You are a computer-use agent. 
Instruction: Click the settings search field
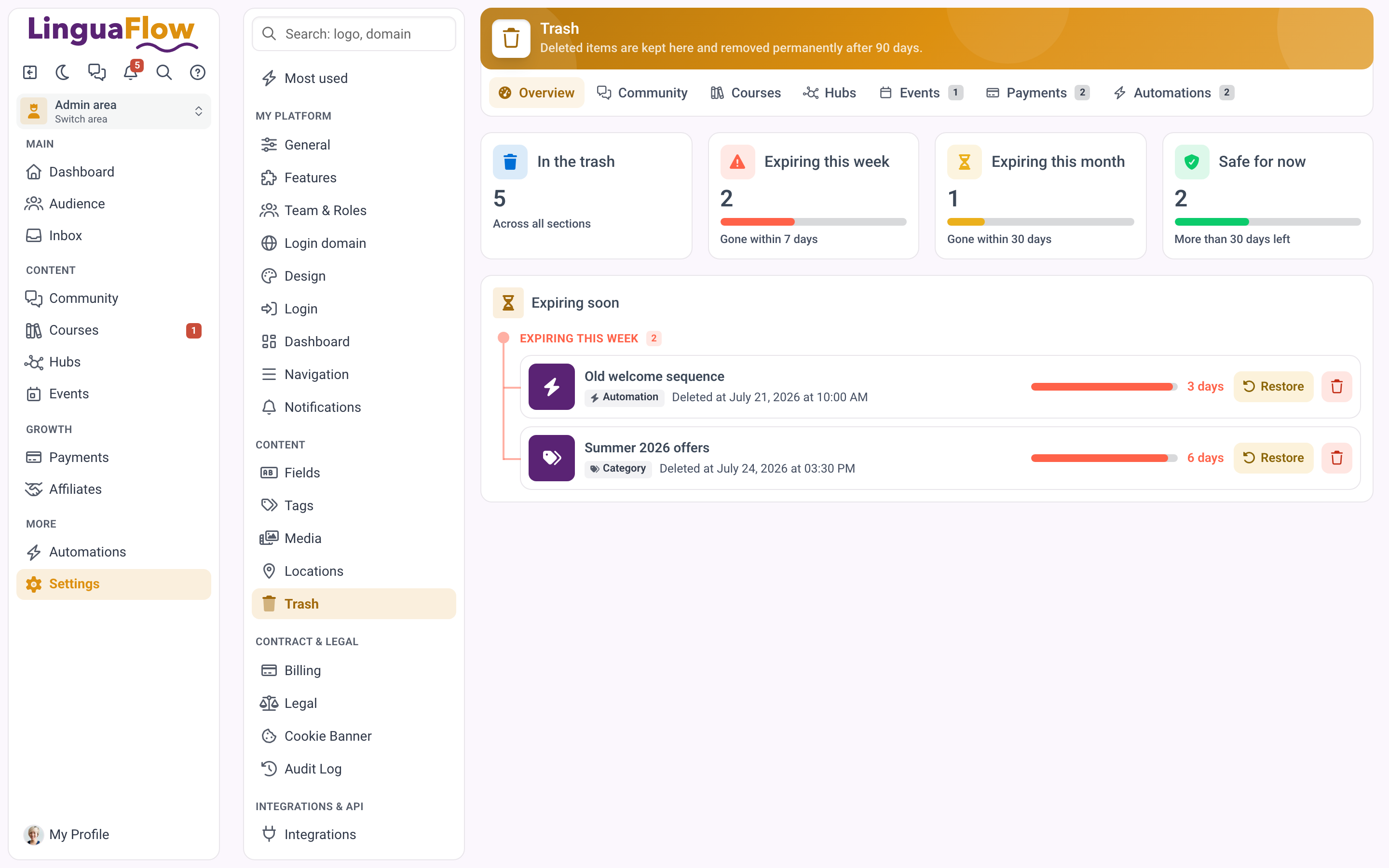pyautogui.click(x=354, y=34)
